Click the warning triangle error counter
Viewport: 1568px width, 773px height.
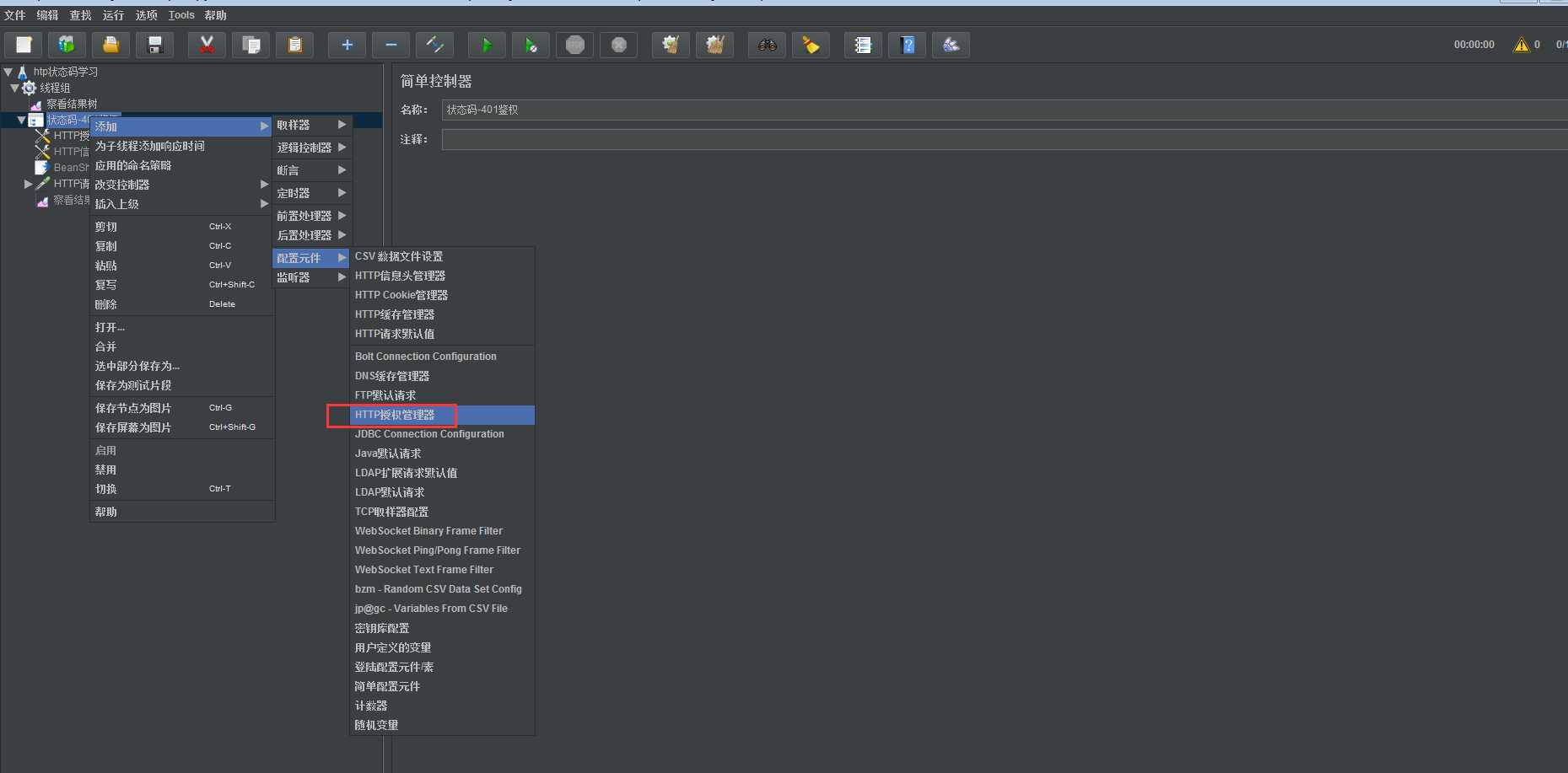1521,45
